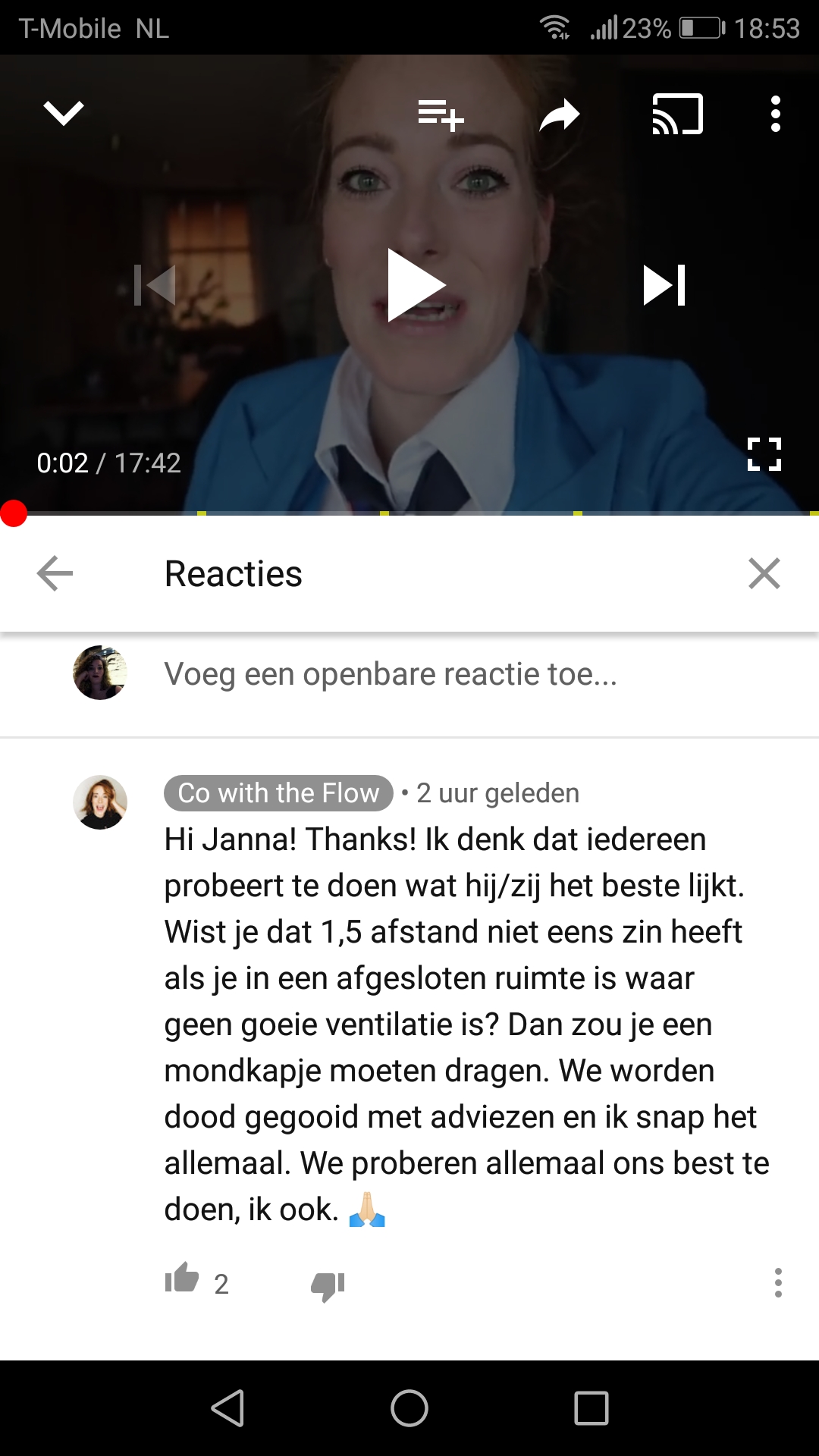This screenshot has width=819, height=1456.
Task: Open the comment's three-dot options menu
Action: (777, 1282)
